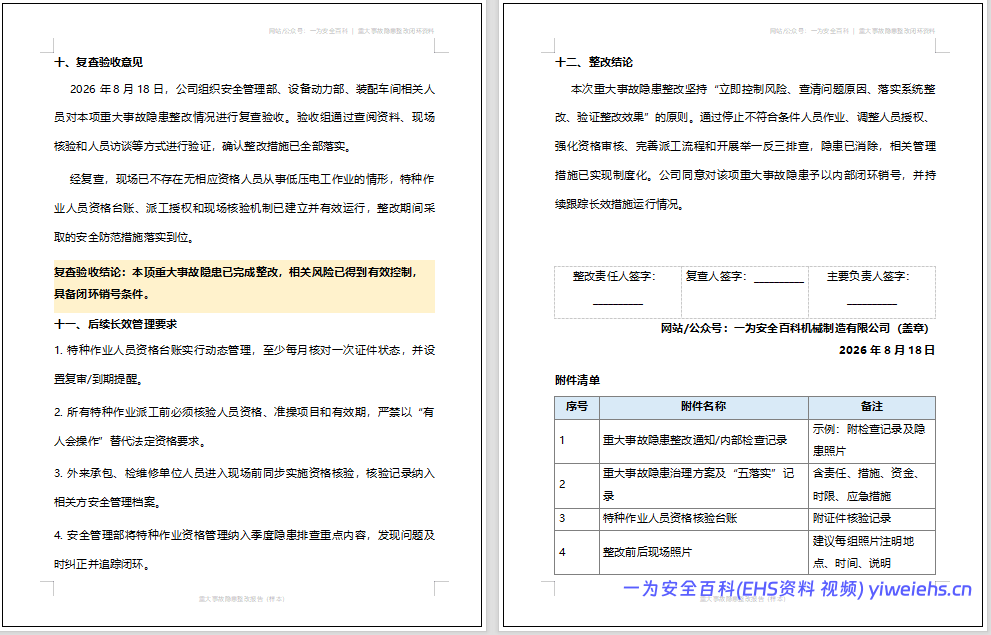This screenshot has width=991, height=635.
Task: Click cell 特种作业人员资格核验台账
Action: (x=703, y=519)
